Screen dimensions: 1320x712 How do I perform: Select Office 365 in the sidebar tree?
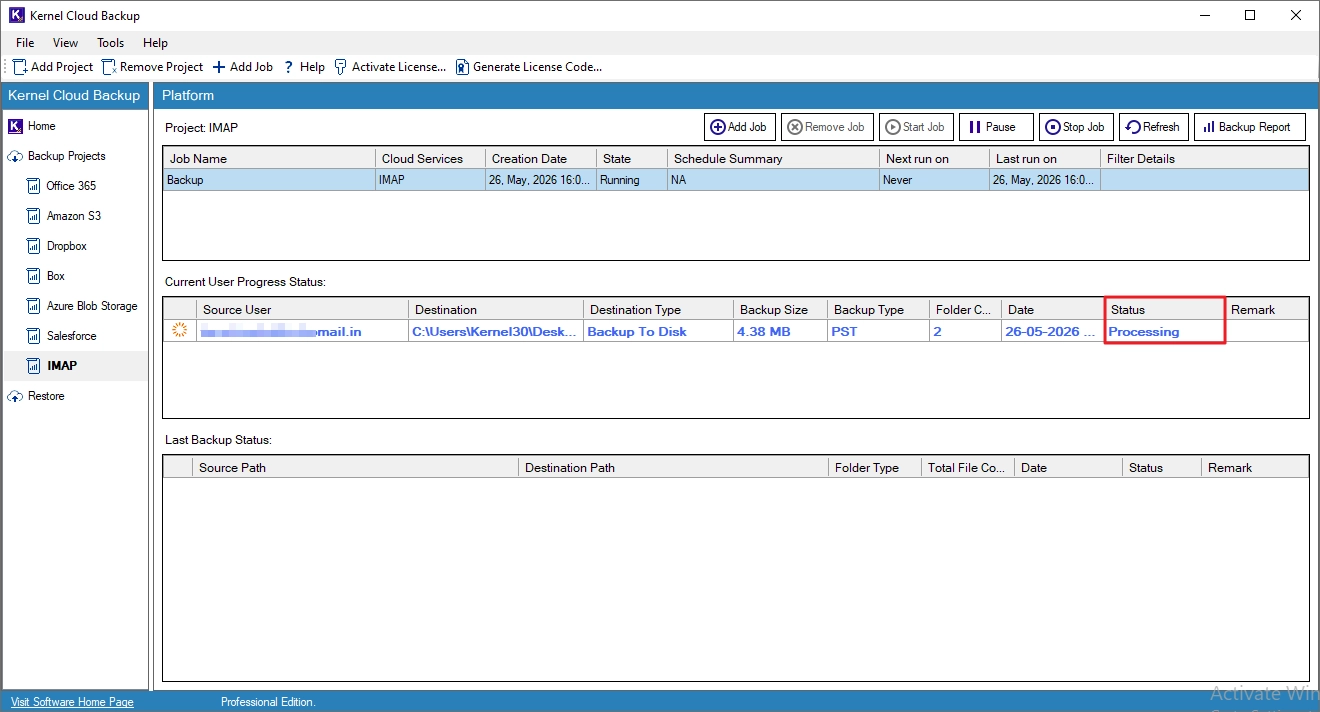(x=71, y=186)
